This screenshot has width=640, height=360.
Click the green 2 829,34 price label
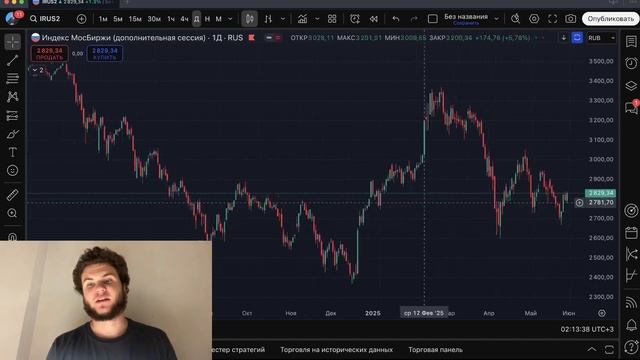(x=600, y=193)
